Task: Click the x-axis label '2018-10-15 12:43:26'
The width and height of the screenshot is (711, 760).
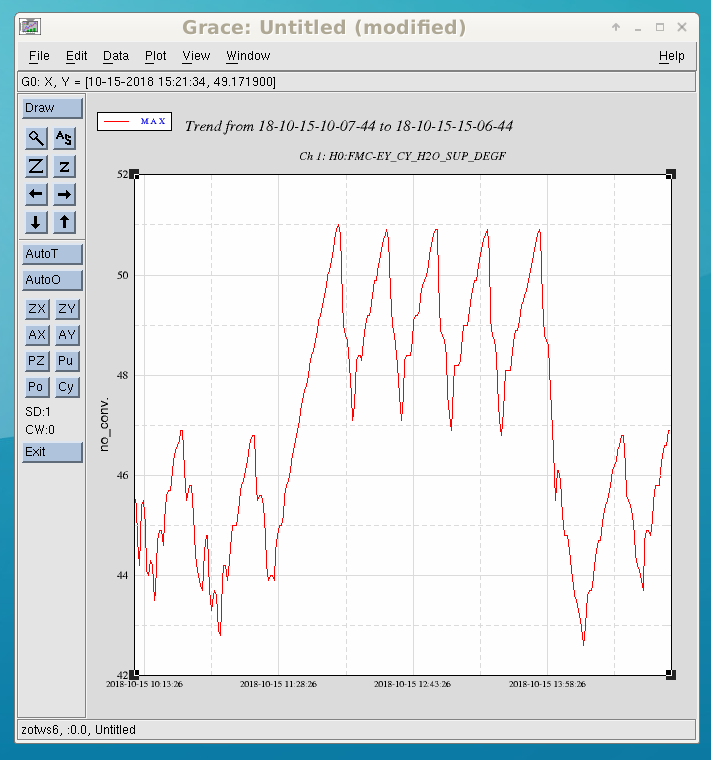Action: (x=412, y=684)
